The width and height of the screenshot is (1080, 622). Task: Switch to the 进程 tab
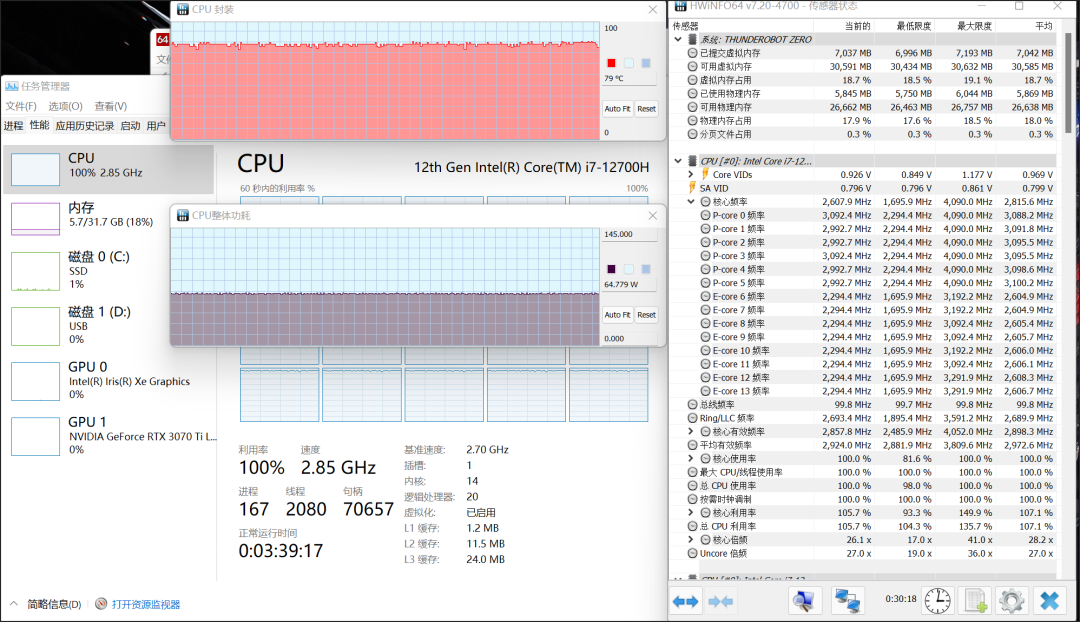click(x=13, y=125)
